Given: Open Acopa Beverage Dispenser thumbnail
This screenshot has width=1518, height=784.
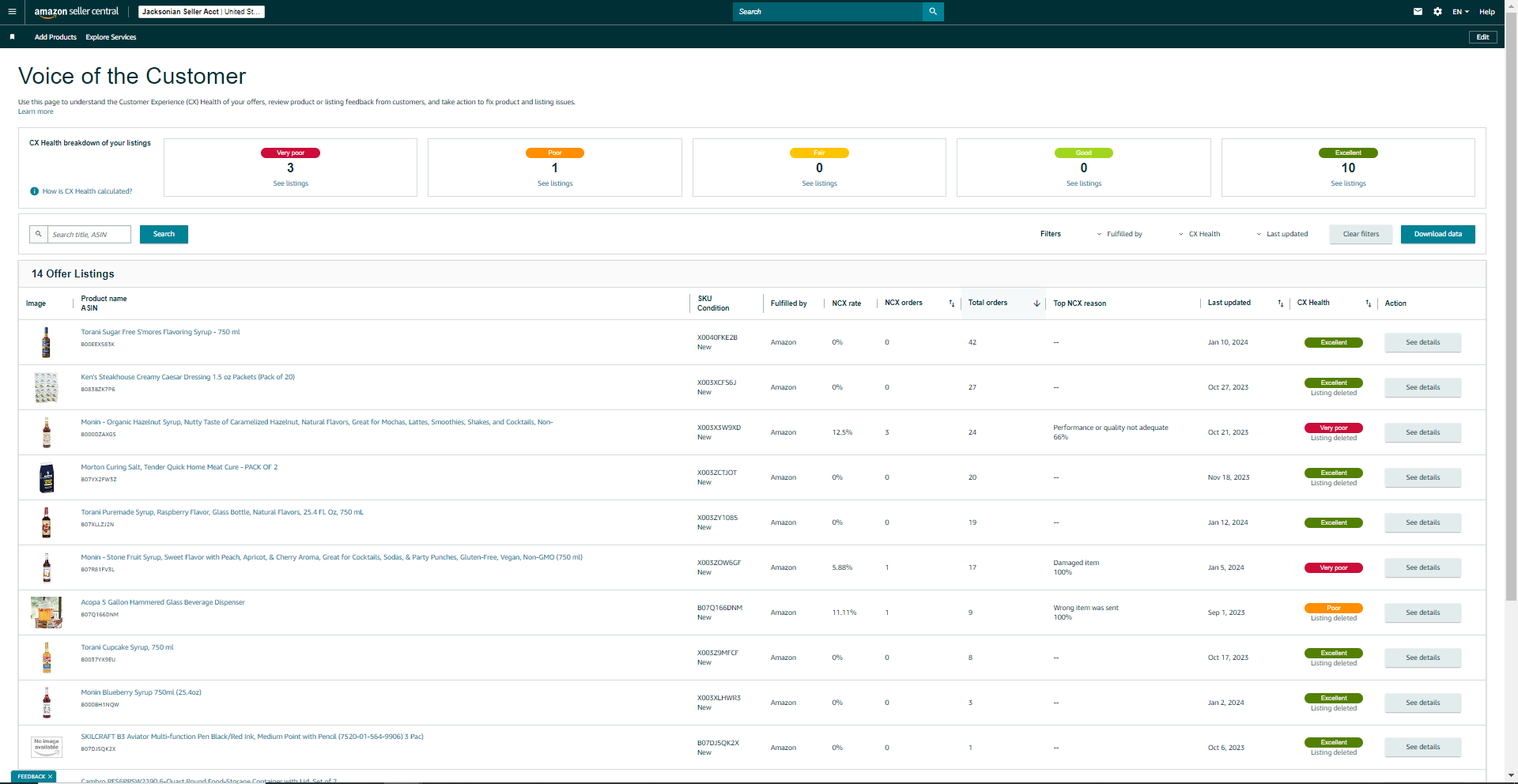Looking at the screenshot, I should (47, 612).
